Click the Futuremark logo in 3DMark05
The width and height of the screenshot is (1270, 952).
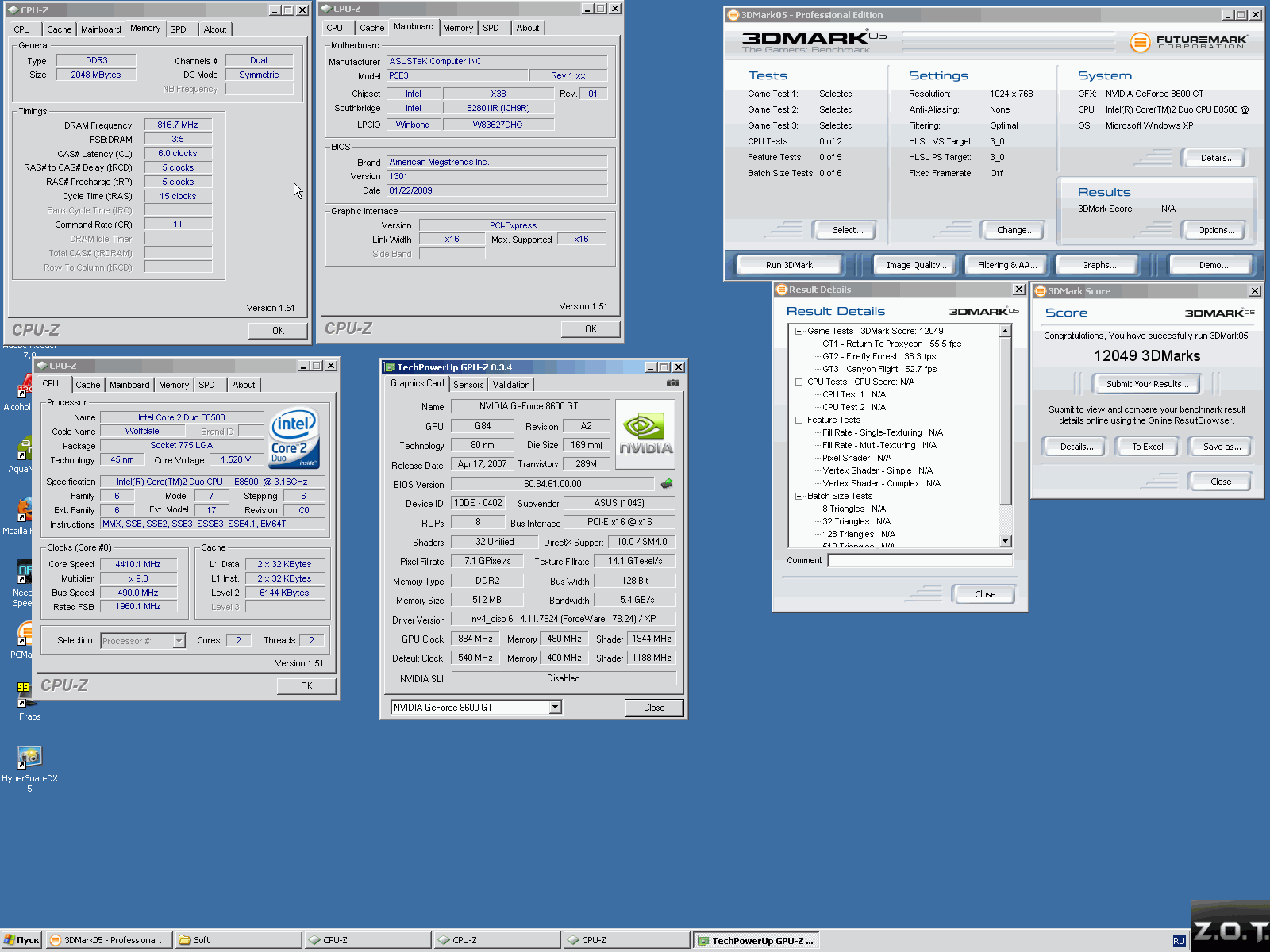[x=1188, y=42]
